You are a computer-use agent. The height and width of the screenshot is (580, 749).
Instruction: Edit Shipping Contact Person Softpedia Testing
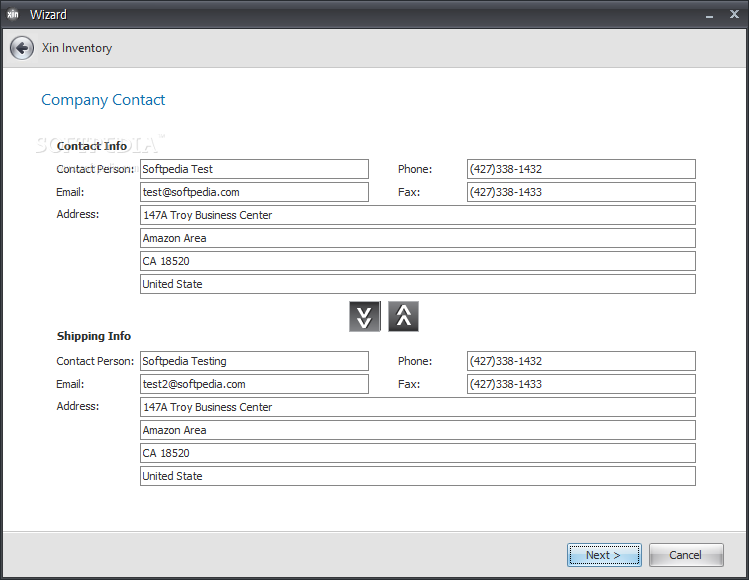254,361
